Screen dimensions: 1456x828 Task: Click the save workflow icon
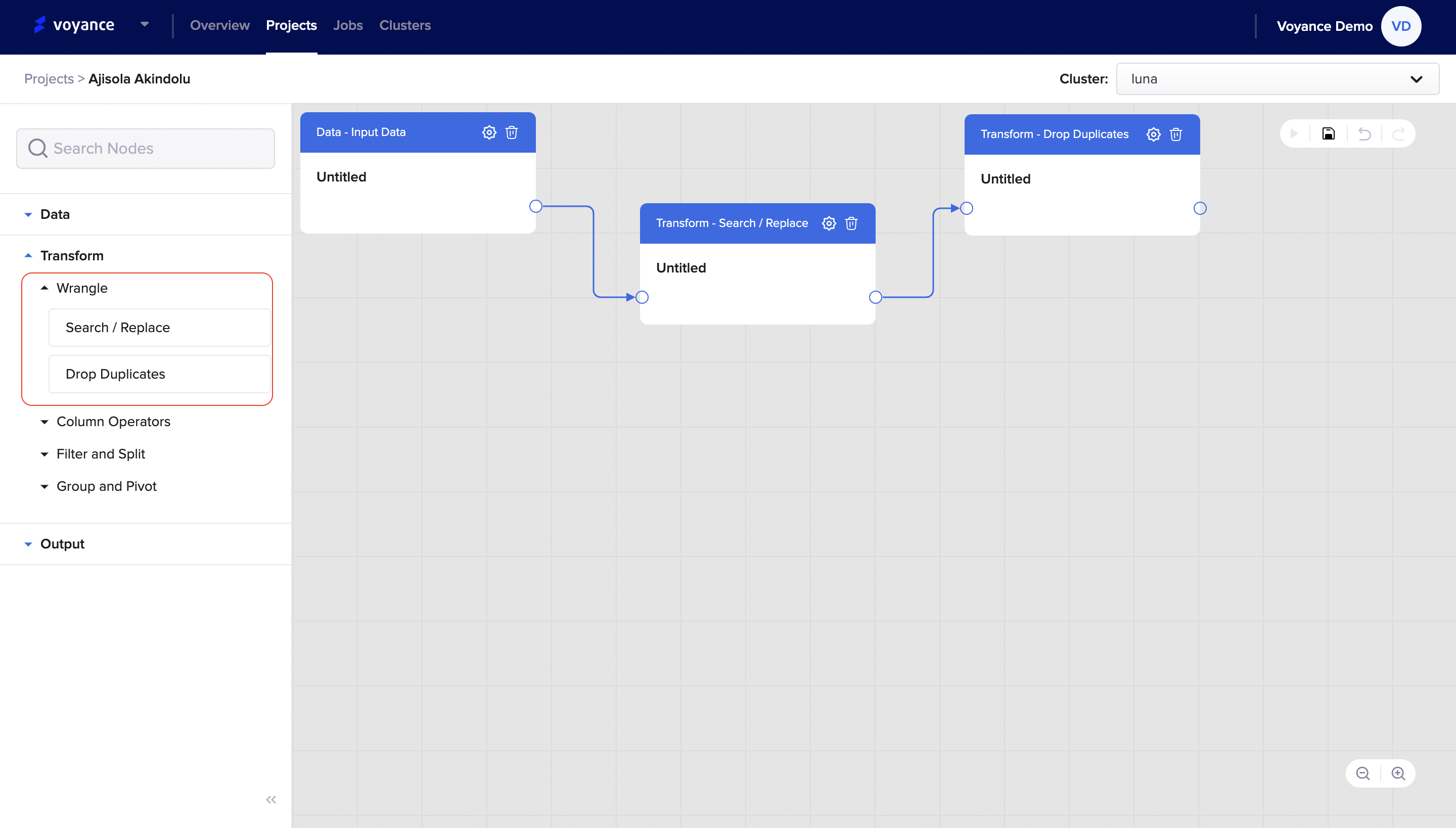(1328, 134)
